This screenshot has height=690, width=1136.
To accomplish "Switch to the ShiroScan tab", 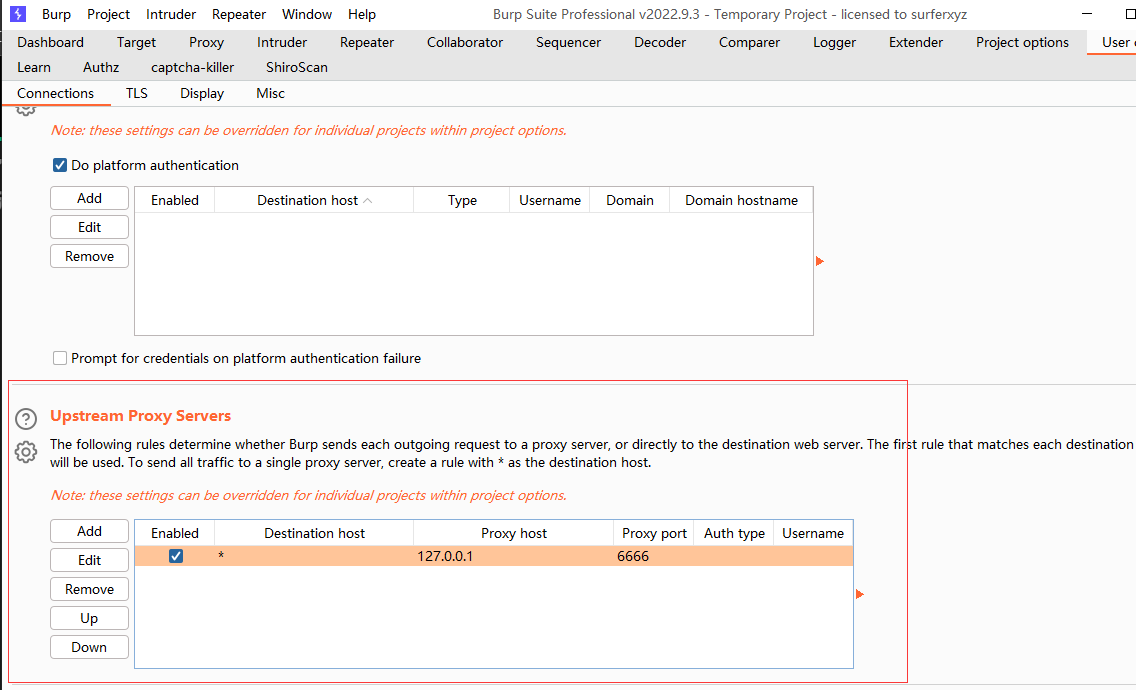I will click(296, 67).
